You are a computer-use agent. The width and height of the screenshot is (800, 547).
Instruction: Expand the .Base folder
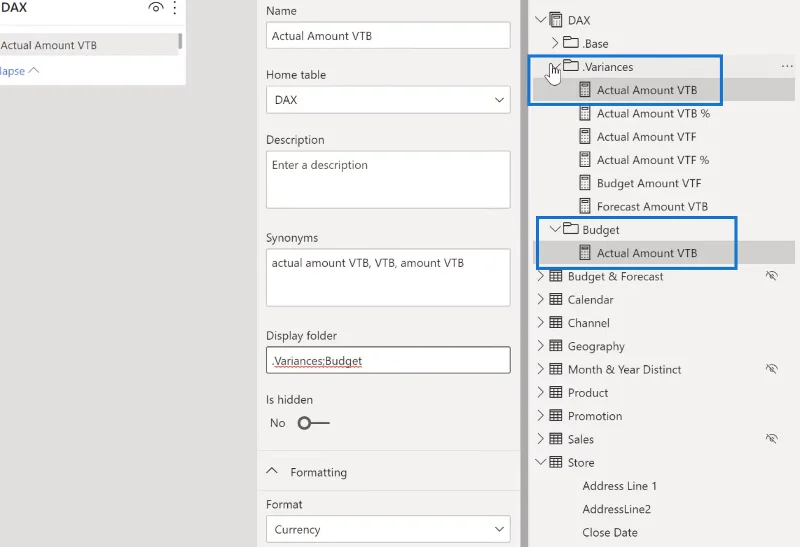(555, 43)
